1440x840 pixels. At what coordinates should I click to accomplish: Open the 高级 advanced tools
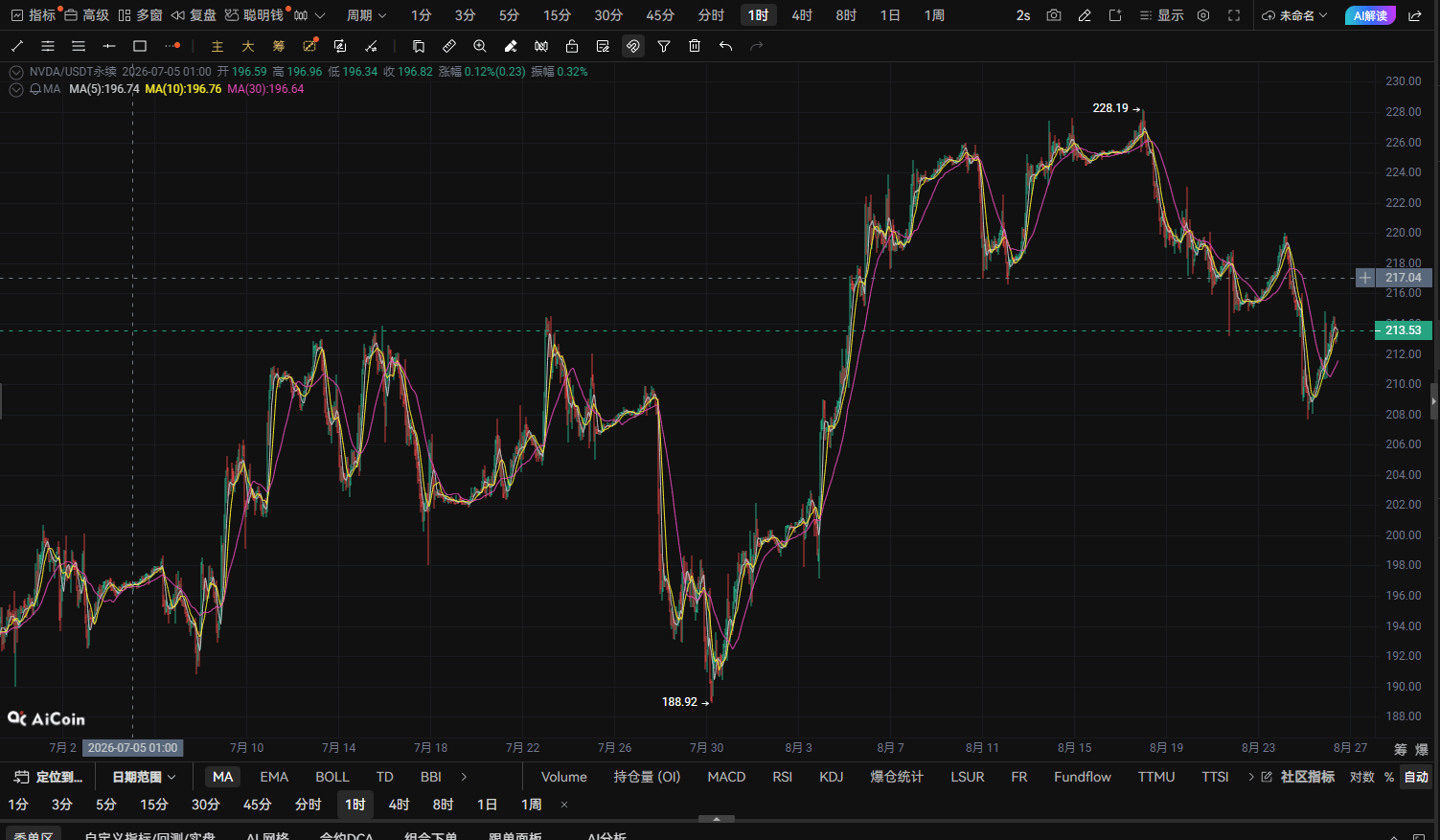pos(85,15)
